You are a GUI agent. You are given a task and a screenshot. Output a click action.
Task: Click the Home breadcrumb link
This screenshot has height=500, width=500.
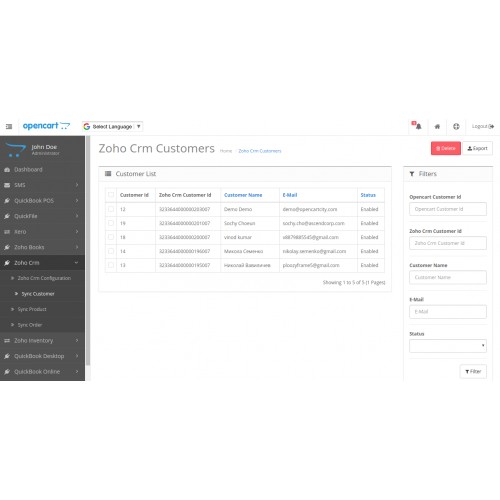click(226, 151)
